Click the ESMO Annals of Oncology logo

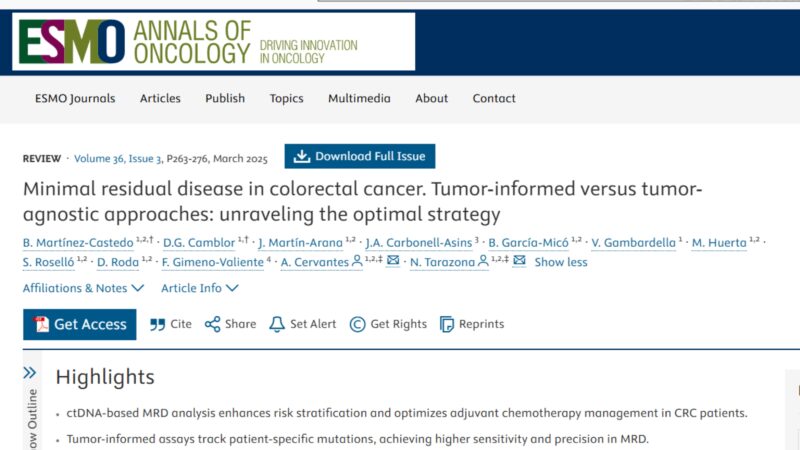[213, 42]
